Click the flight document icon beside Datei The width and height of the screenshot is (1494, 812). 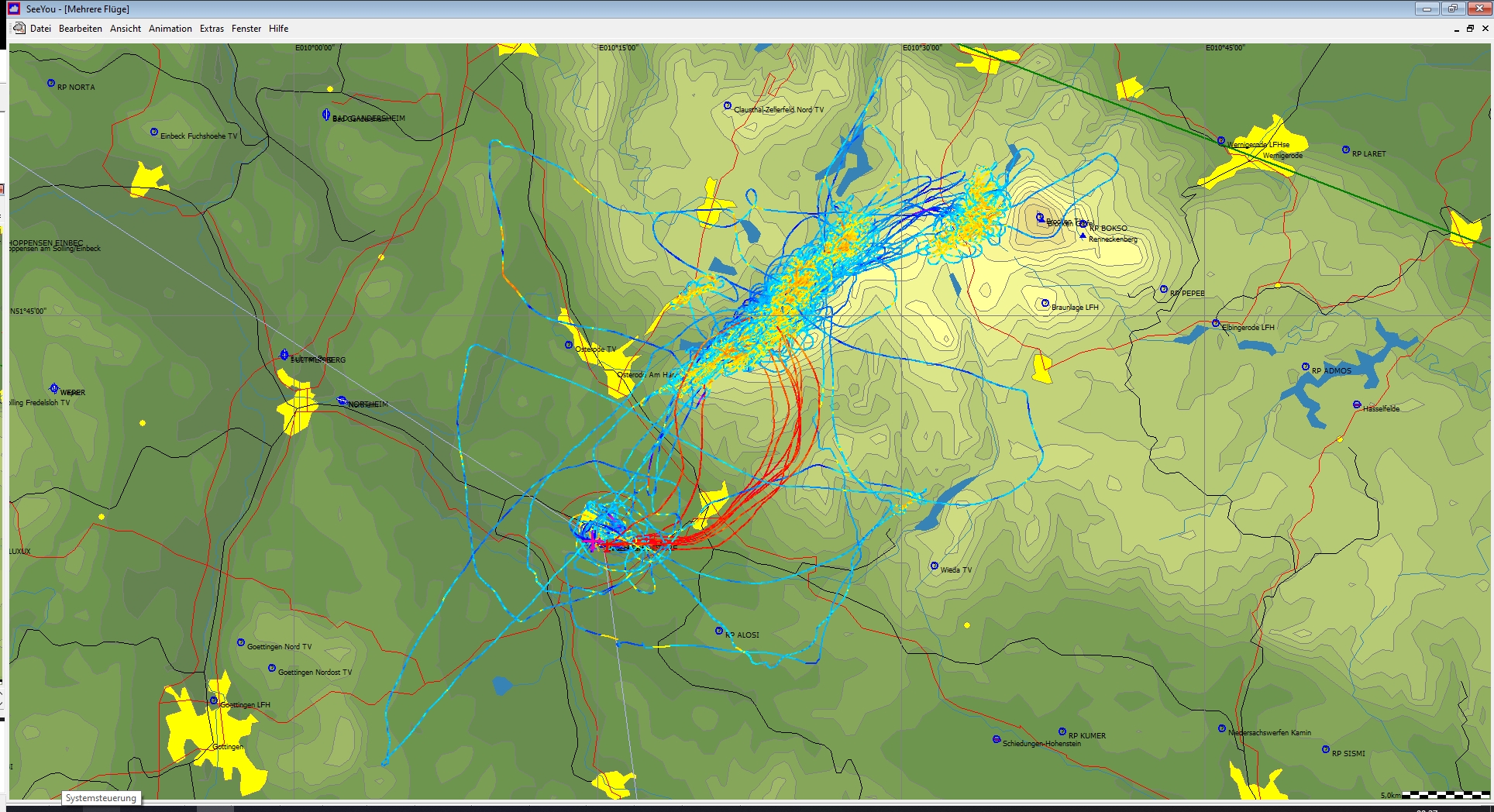click(x=19, y=29)
